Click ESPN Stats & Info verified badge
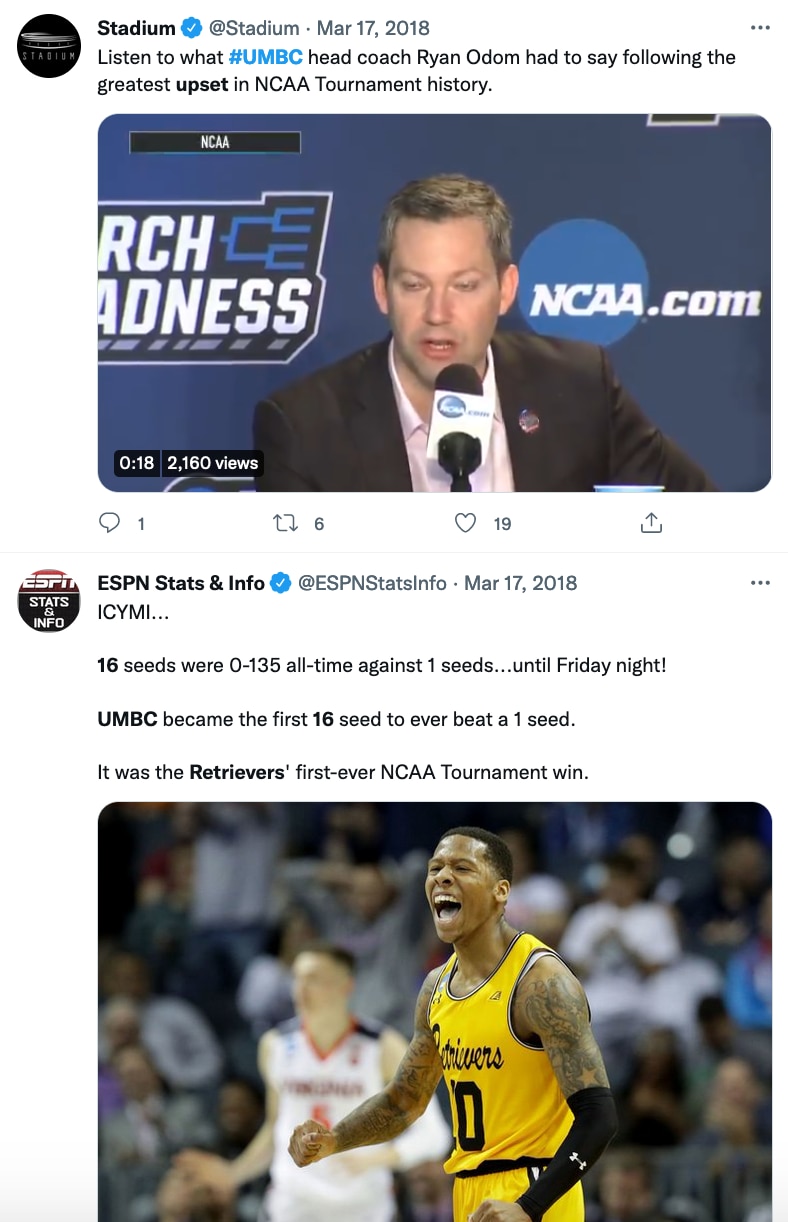788x1222 pixels. [281, 583]
